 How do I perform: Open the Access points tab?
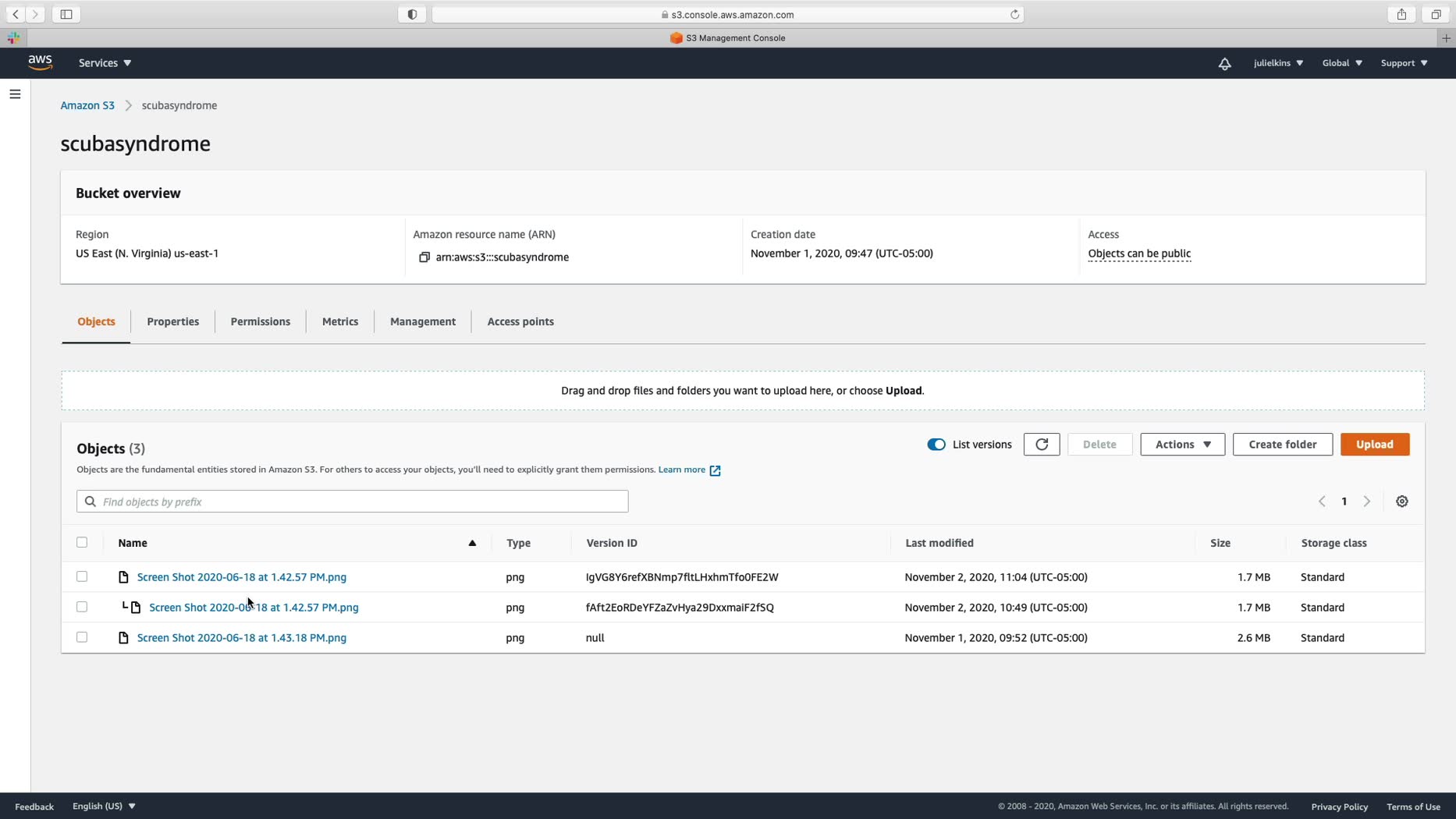(x=520, y=321)
